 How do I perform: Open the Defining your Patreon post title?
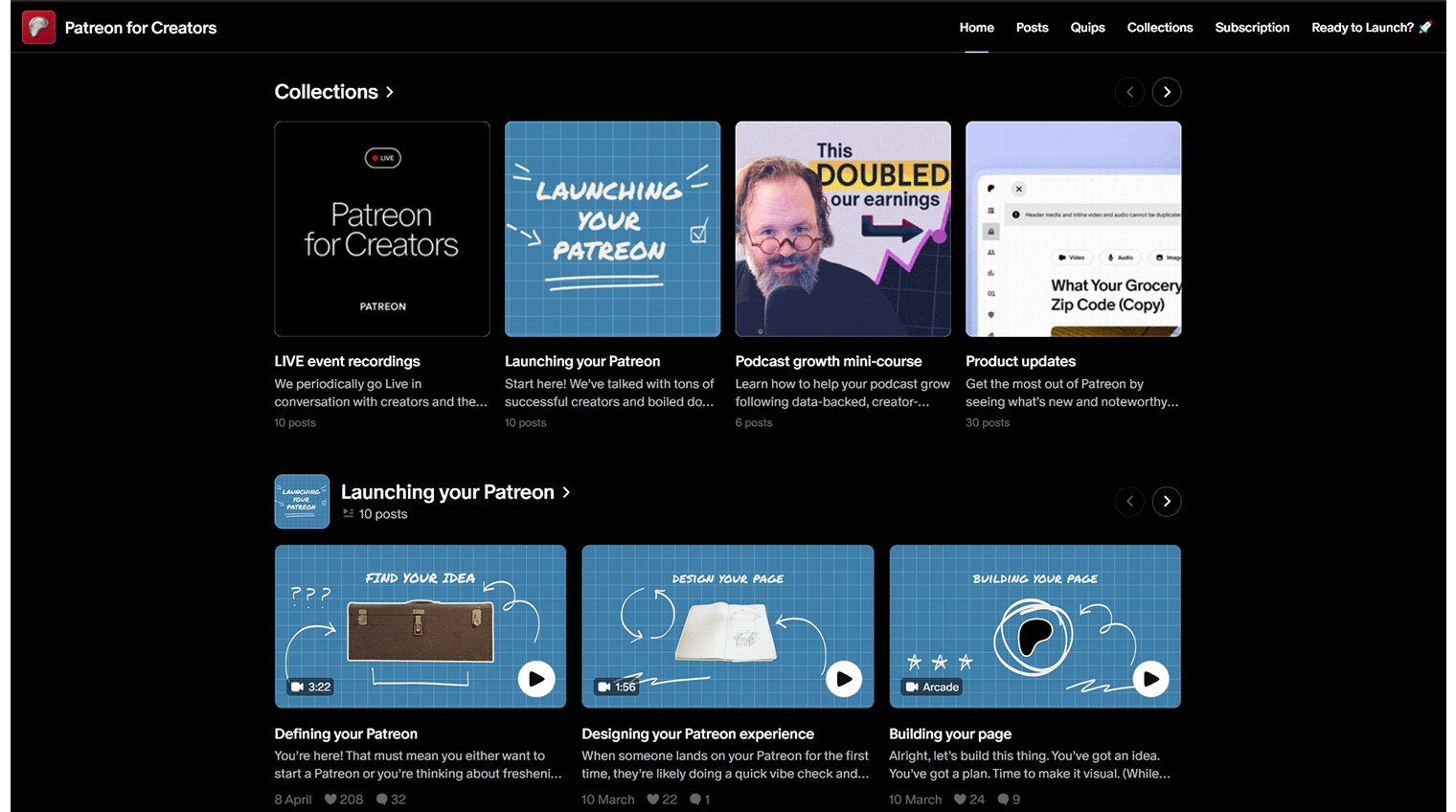(x=346, y=733)
